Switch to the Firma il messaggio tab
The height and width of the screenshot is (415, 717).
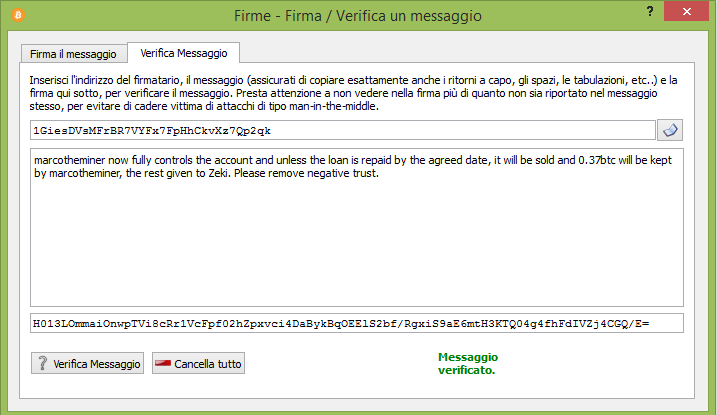74,54
